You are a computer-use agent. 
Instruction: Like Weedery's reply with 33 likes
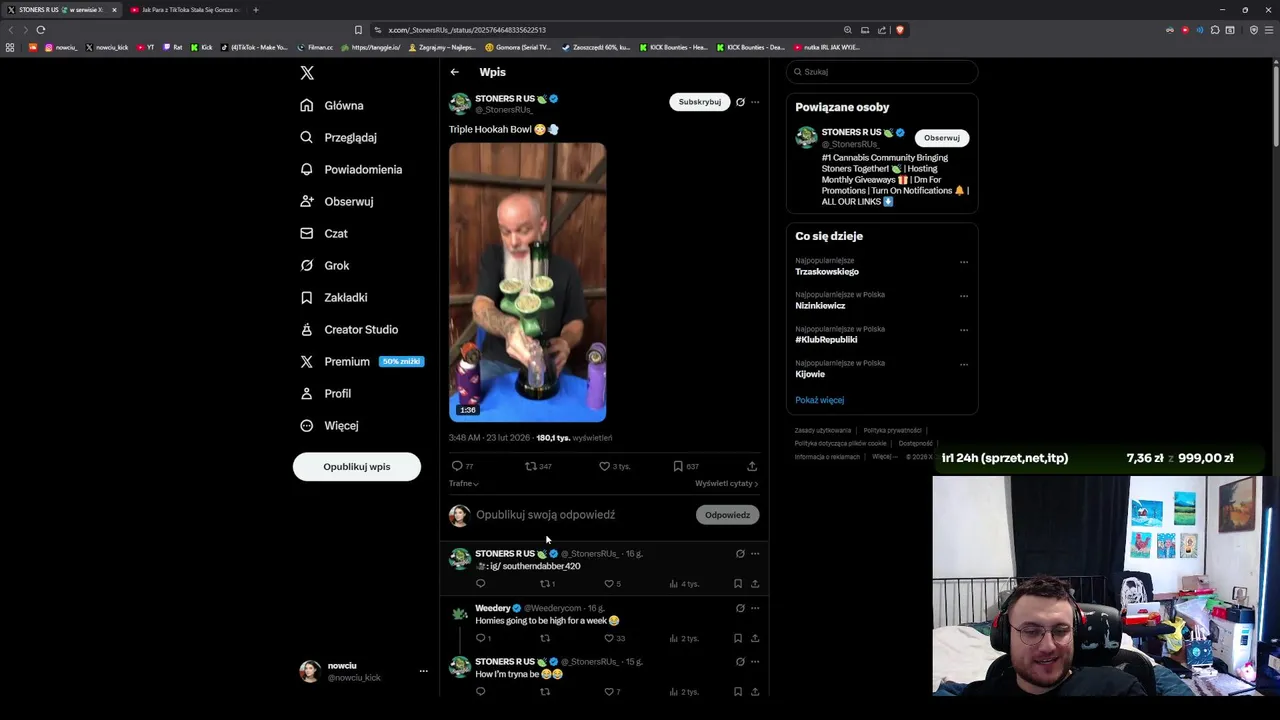coord(608,638)
